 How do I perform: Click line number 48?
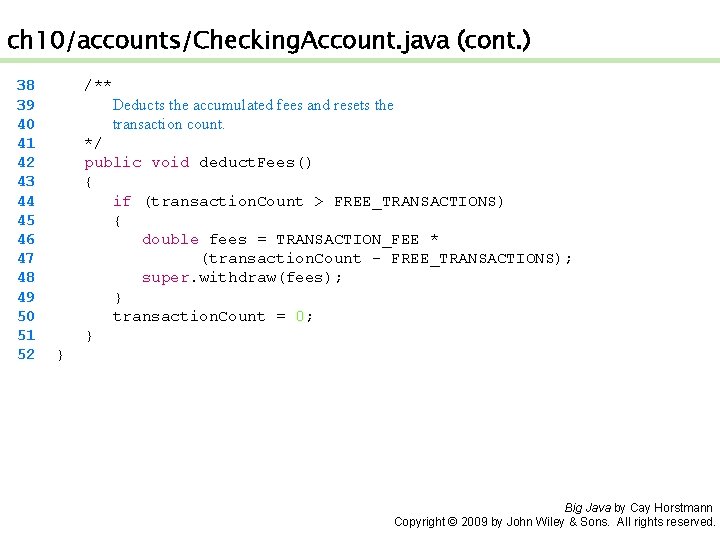pos(26,277)
